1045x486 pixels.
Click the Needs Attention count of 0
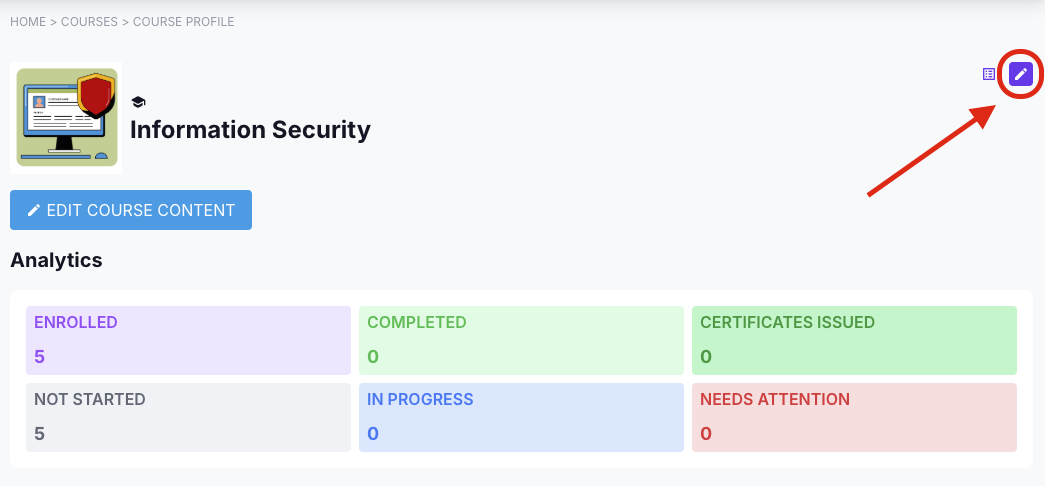tap(706, 434)
